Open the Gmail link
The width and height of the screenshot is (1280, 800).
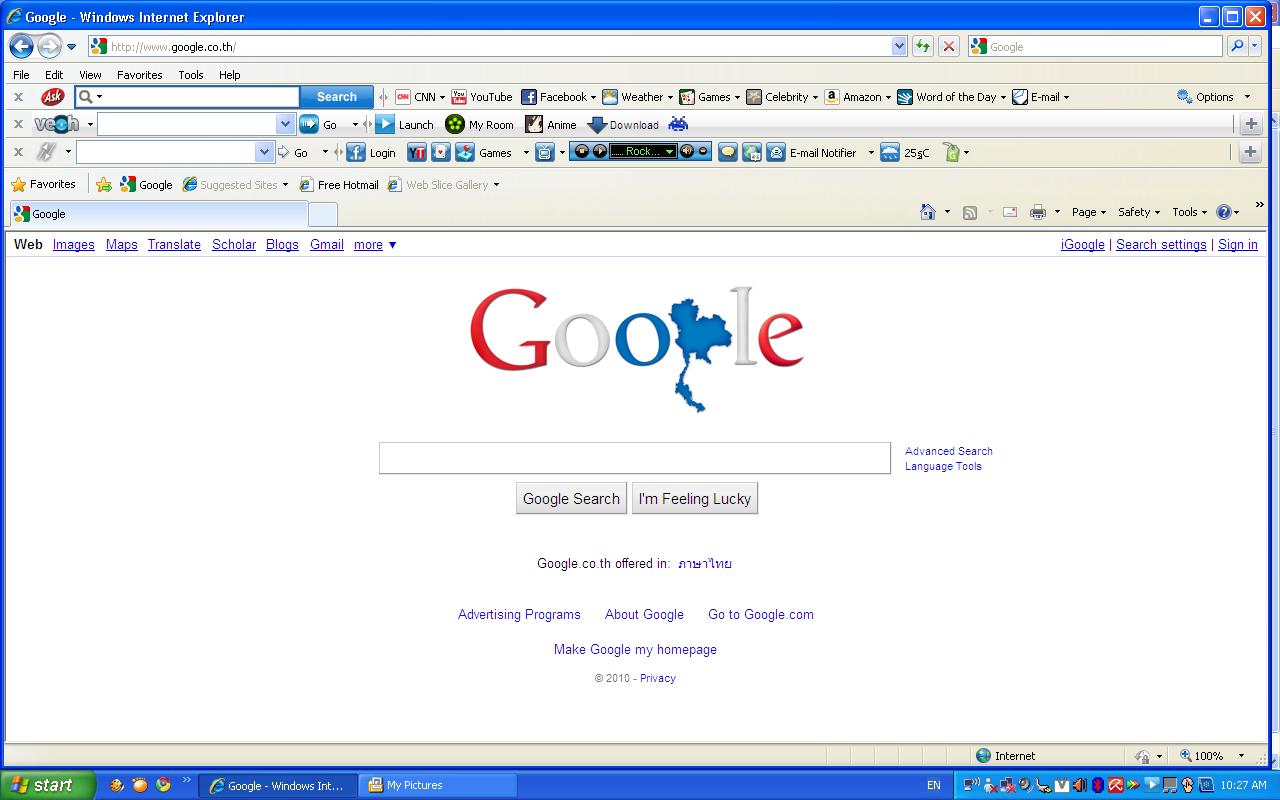click(327, 244)
